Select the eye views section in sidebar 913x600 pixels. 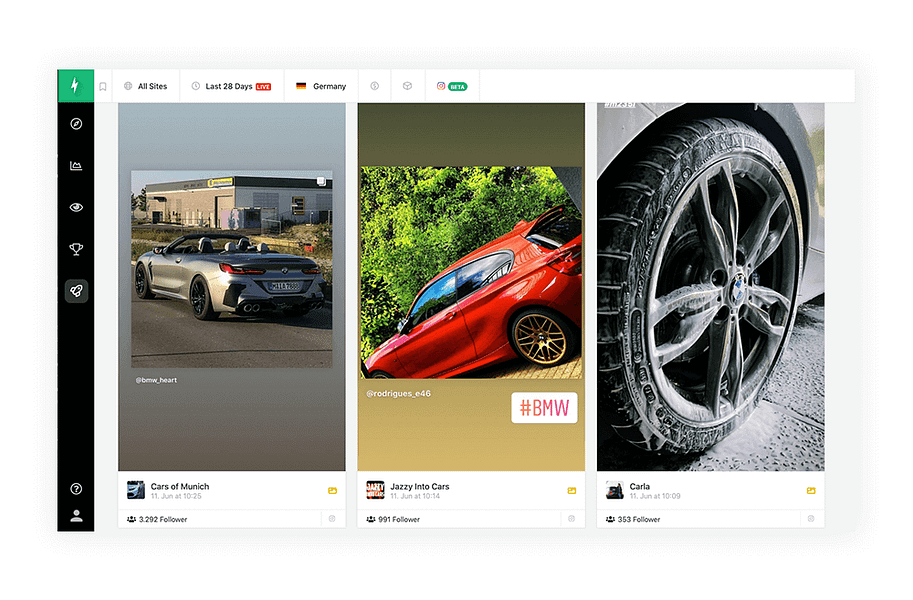click(76, 207)
